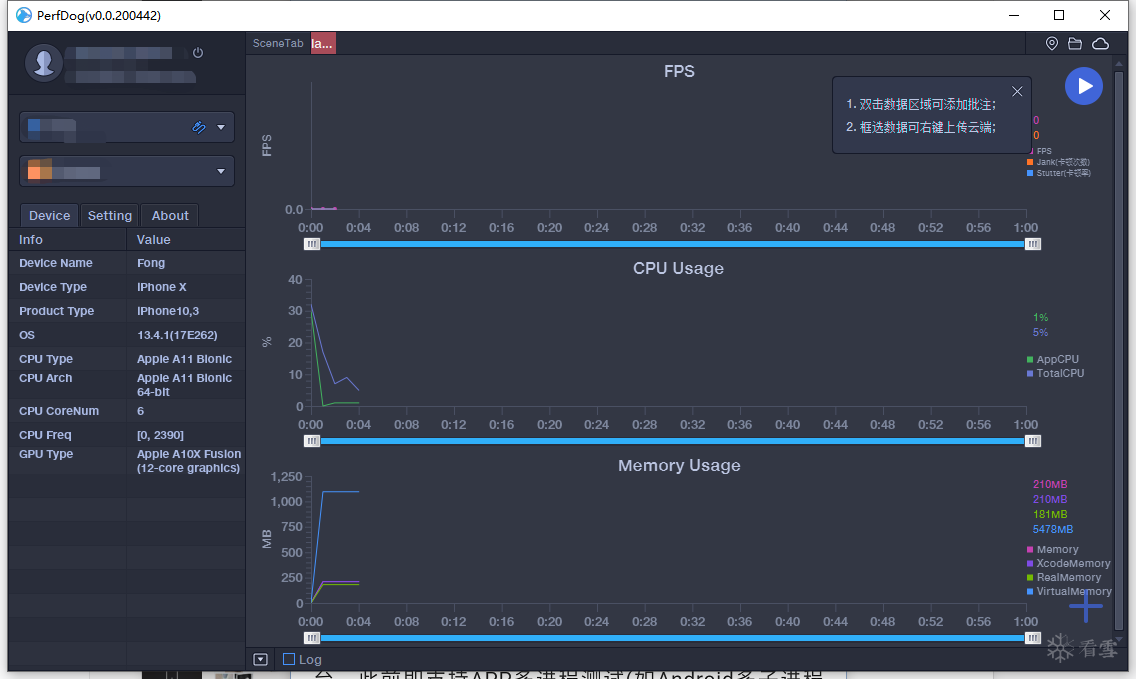Click the iPhone X device type value
1136x679 pixels.
click(x=162, y=287)
